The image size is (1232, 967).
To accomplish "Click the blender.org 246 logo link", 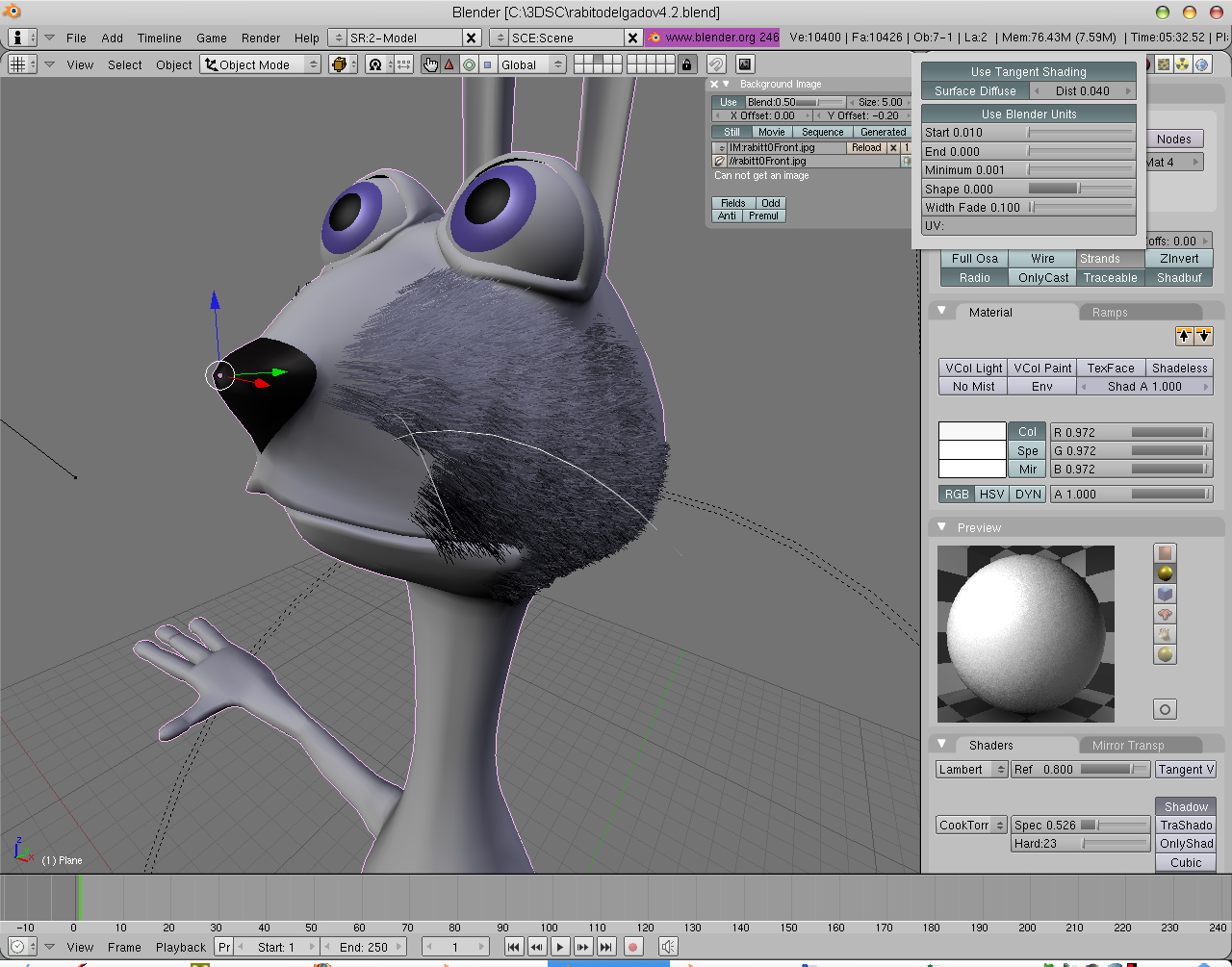I will [x=713, y=38].
